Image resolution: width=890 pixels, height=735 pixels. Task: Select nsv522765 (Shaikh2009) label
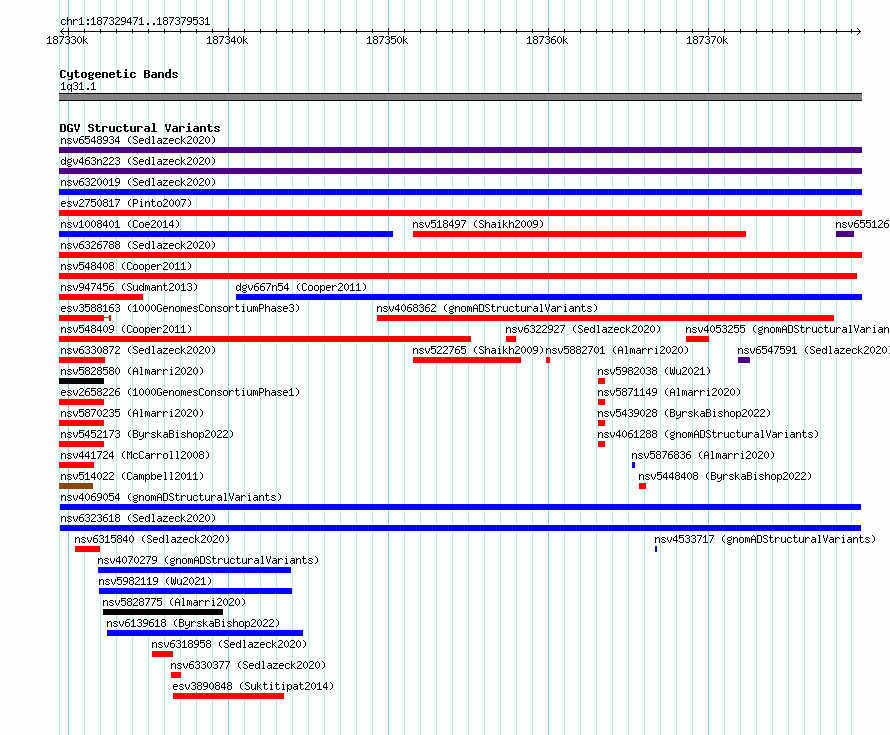pos(478,350)
